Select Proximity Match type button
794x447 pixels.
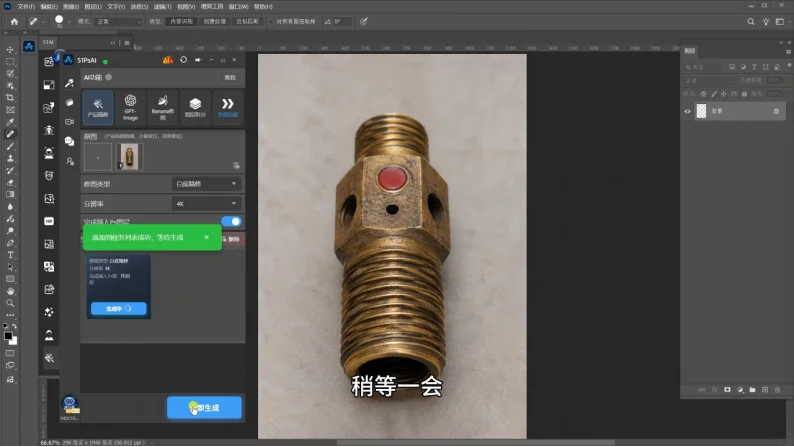coord(247,22)
